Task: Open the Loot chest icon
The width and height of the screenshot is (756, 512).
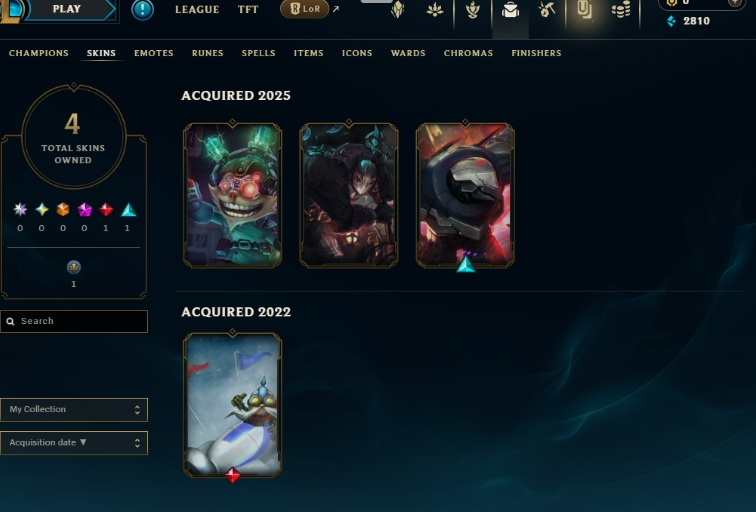Action: (510, 9)
